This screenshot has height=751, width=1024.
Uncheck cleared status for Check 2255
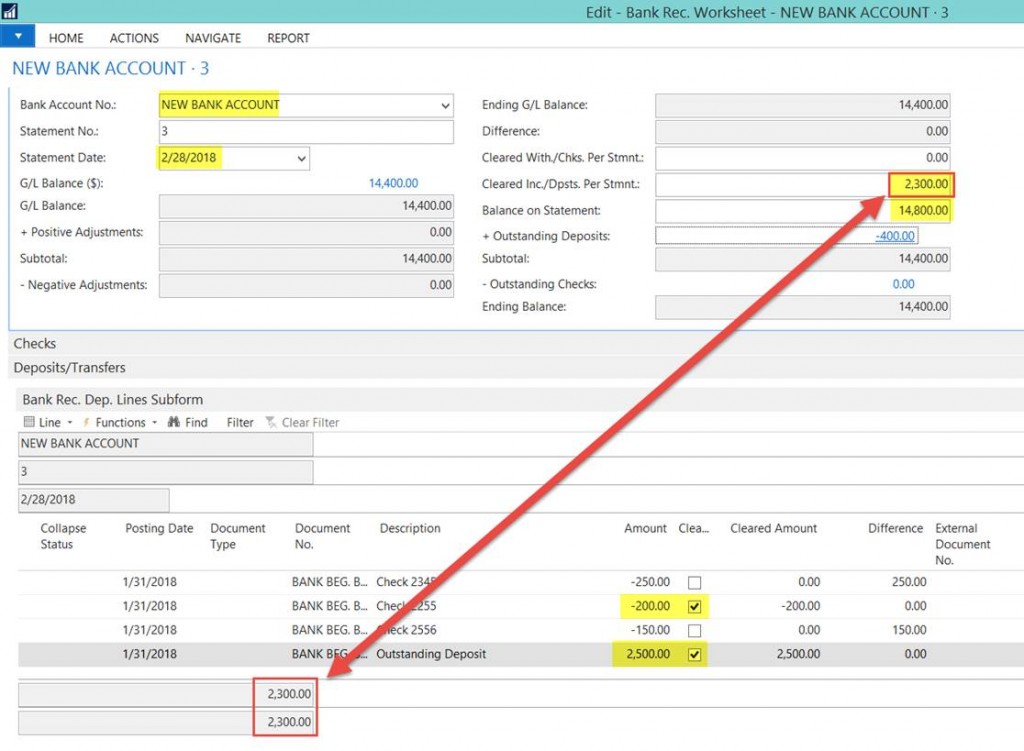697,606
